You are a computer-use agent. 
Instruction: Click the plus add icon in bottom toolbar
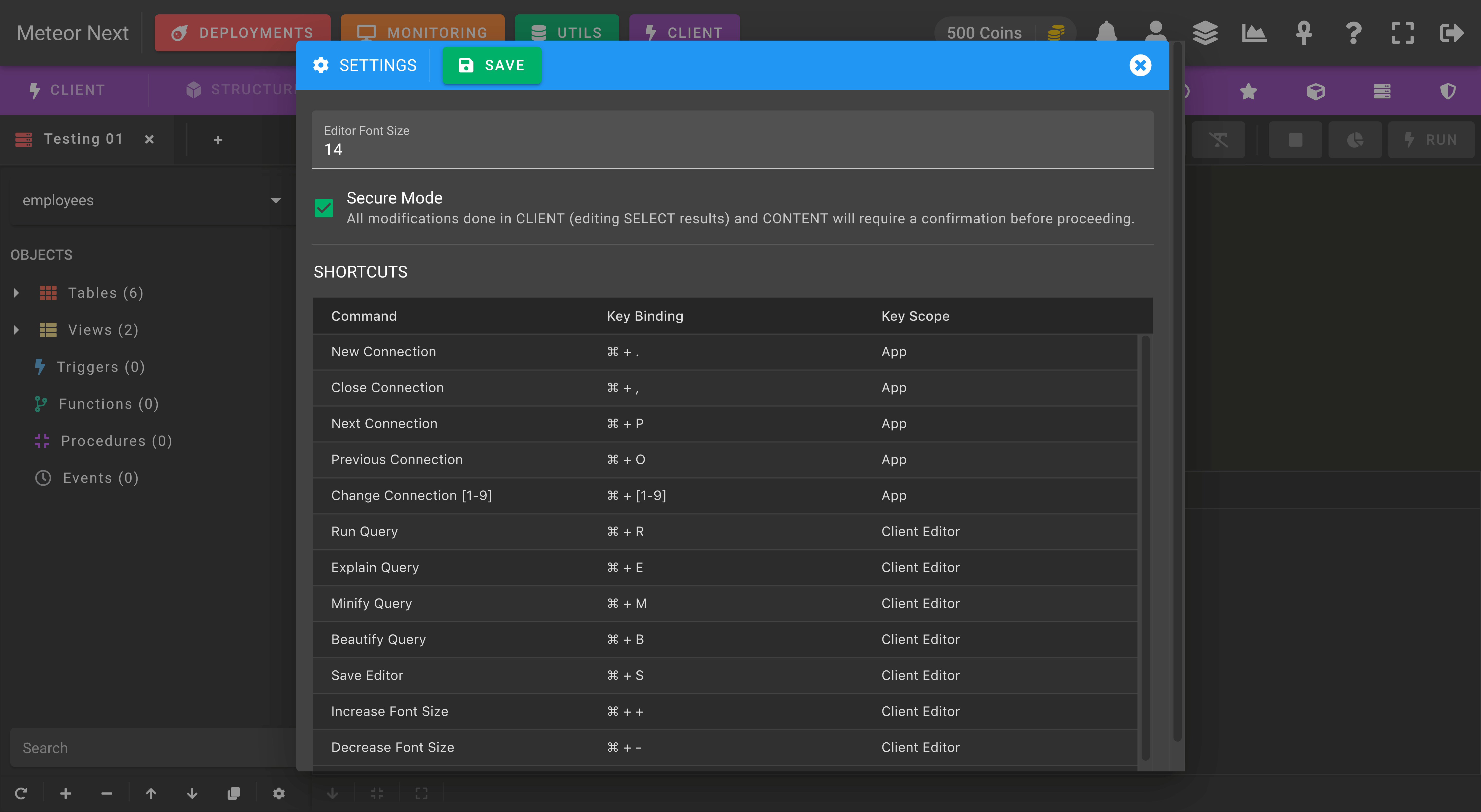[x=66, y=793]
